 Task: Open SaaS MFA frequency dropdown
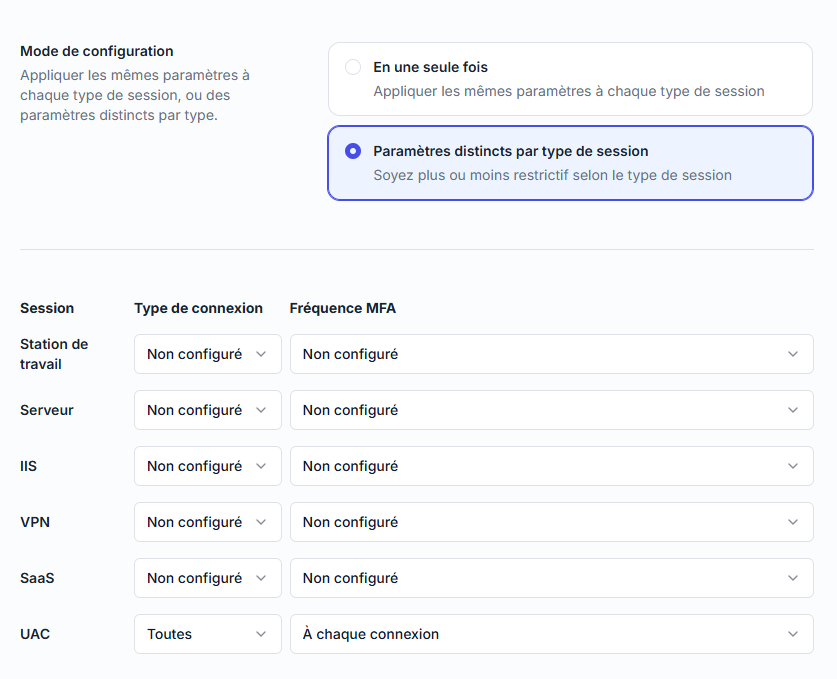click(551, 578)
